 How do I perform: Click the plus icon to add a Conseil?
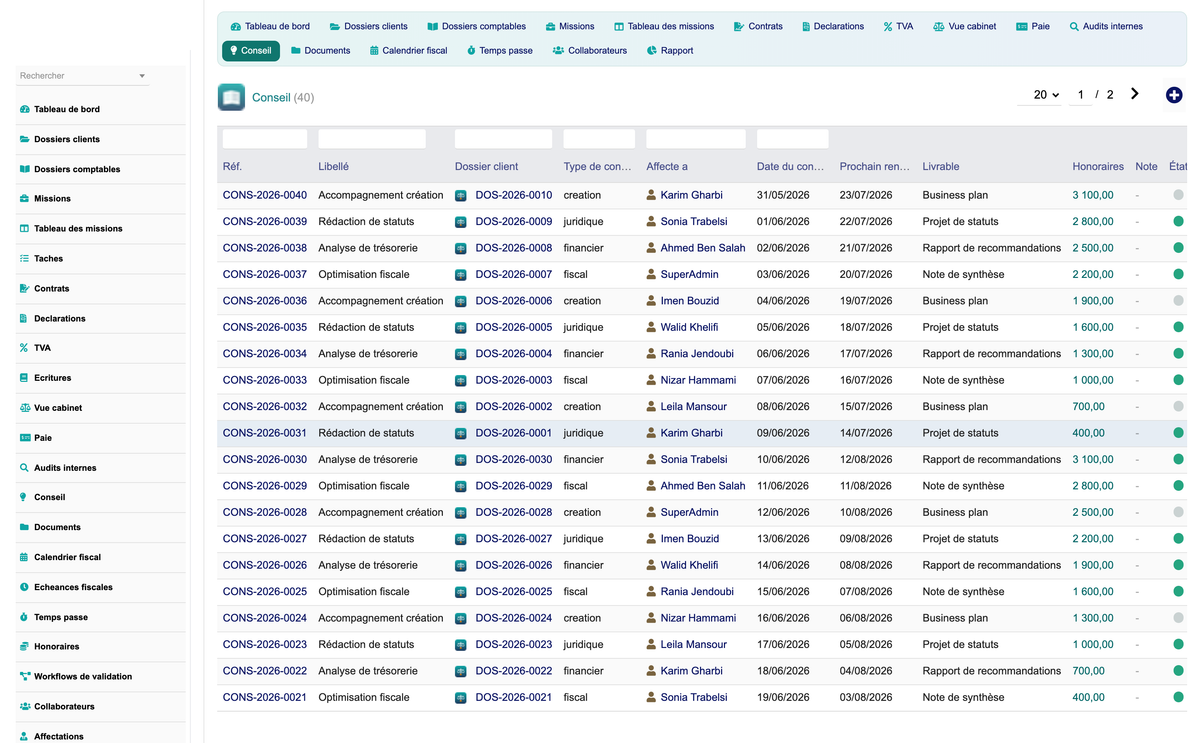tap(1174, 95)
